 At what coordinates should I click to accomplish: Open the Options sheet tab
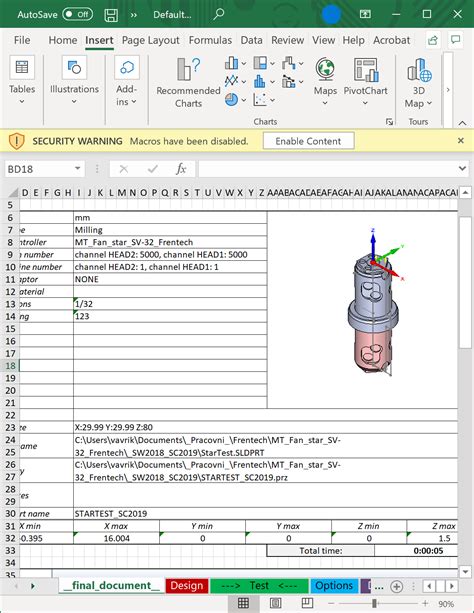coord(334,586)
